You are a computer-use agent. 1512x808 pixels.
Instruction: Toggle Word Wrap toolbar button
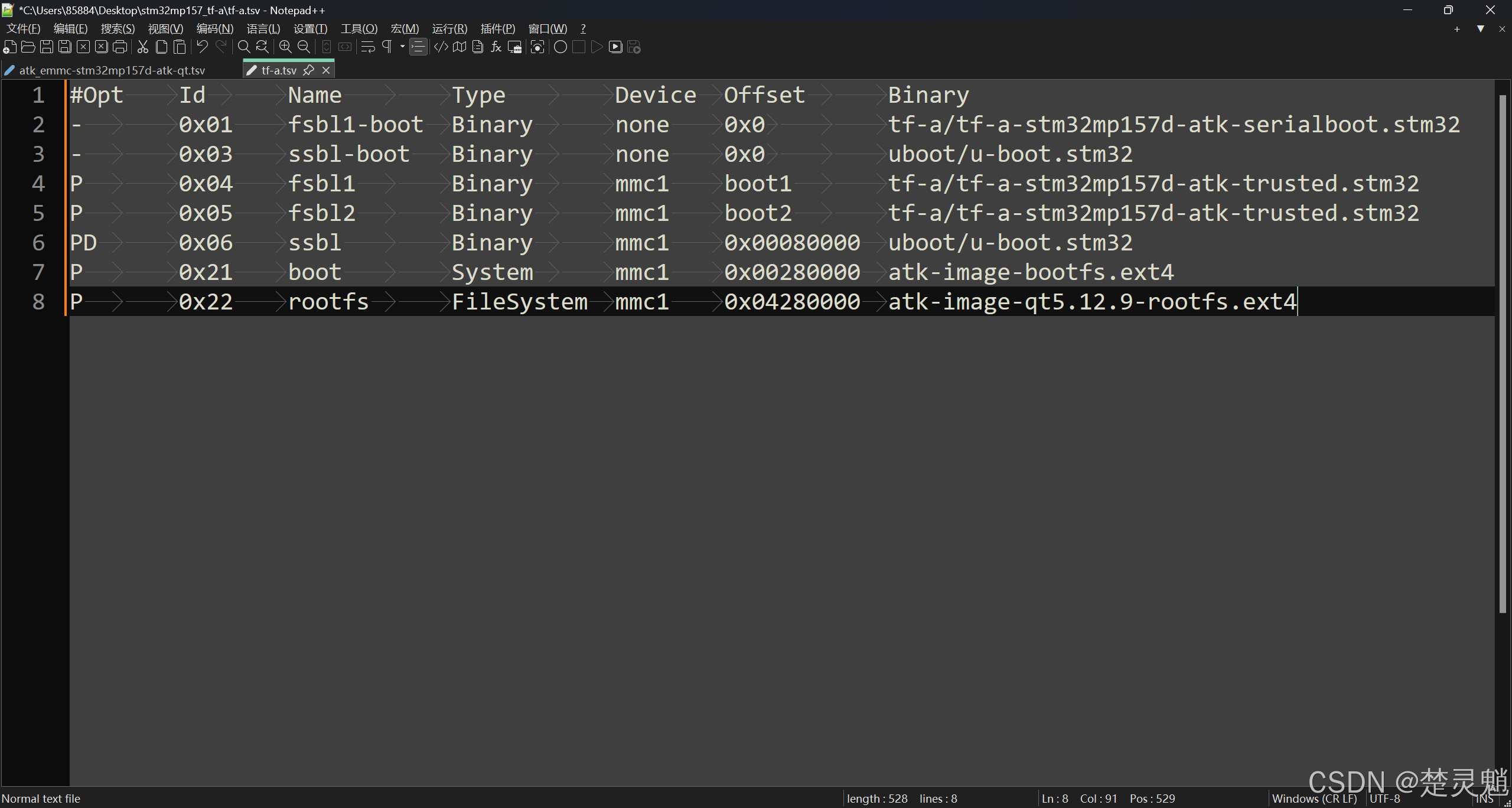tap(368, 47)
